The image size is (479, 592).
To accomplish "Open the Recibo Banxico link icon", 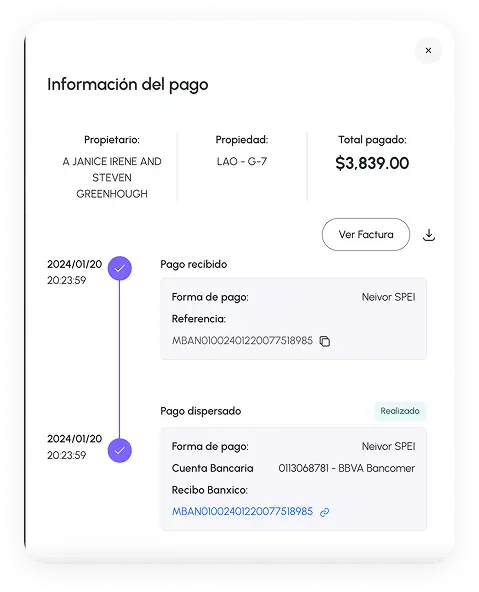I will coord(325,512).
